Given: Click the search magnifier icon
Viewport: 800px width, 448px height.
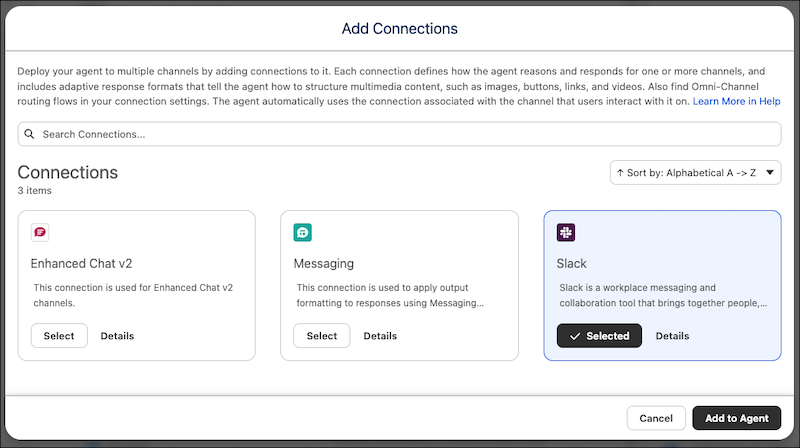Looking at the screenshot, I should tap(30, 134).
